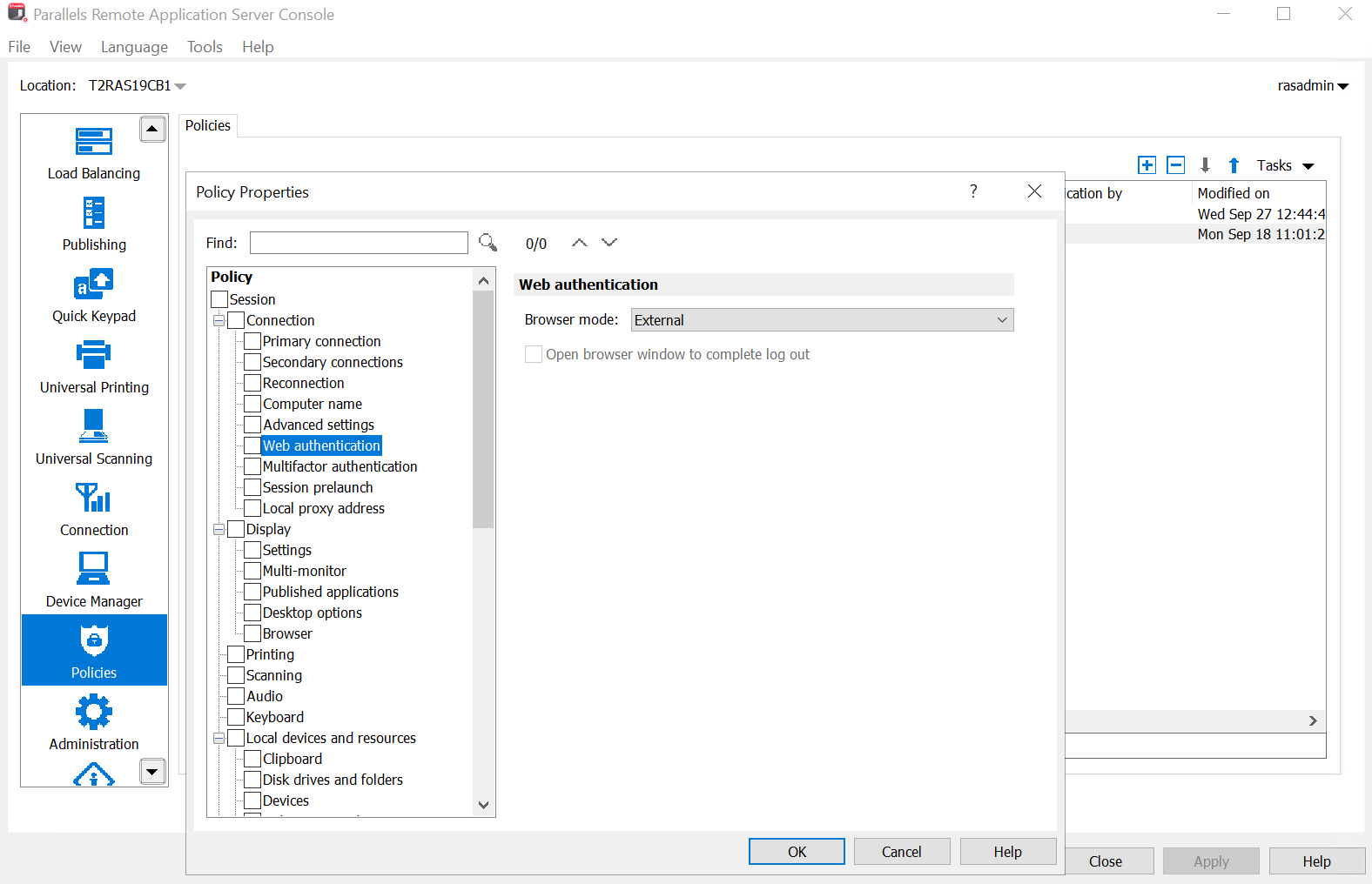The height and width of the screenshot is (884, 1372).
Task: Collapse Local devices and resources node
Action: (219, 738)
